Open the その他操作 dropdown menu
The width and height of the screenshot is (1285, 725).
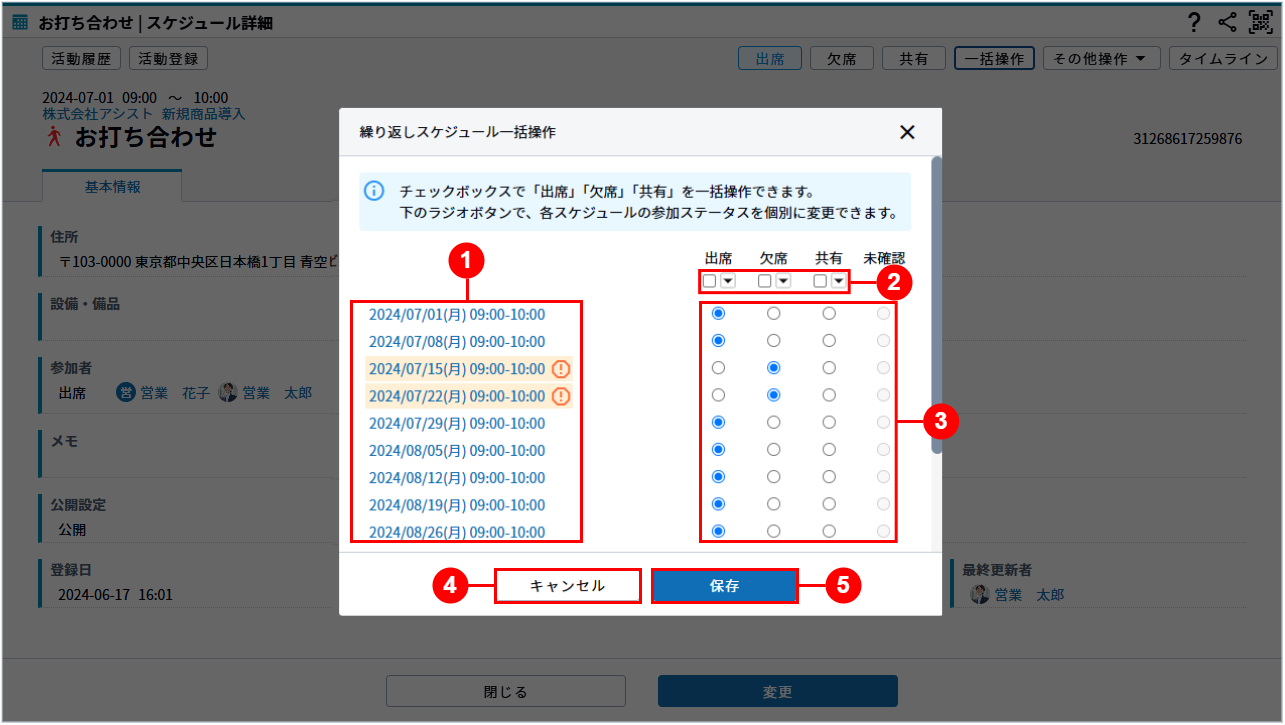click(1101, 59)
